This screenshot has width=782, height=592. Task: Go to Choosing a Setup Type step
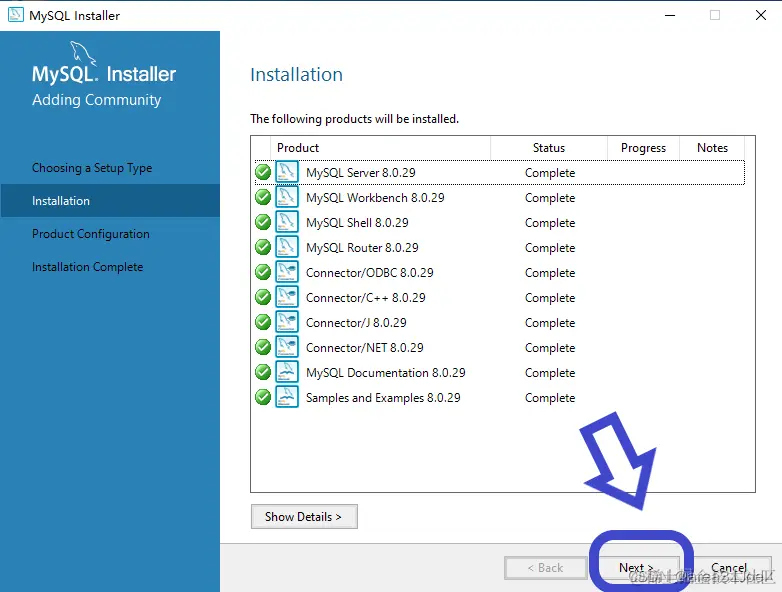[x=92, y=168]
